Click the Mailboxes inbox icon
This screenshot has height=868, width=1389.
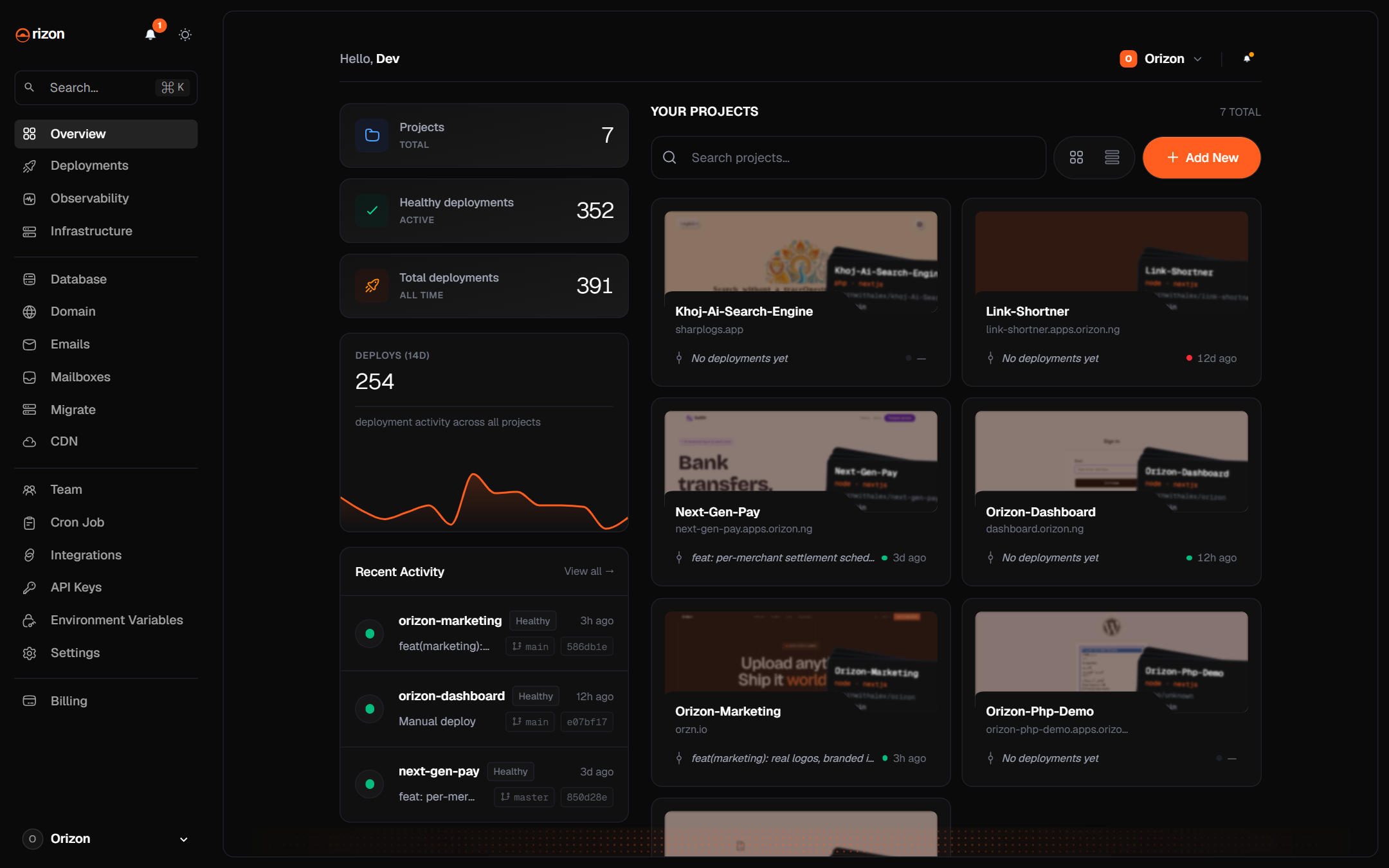click(x=30, y=377)
